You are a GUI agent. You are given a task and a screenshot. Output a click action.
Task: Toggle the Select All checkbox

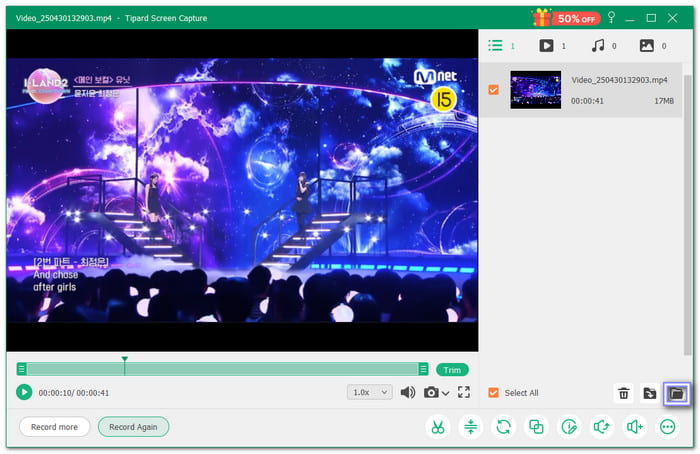pyautogui.click(x=493, y=393)
